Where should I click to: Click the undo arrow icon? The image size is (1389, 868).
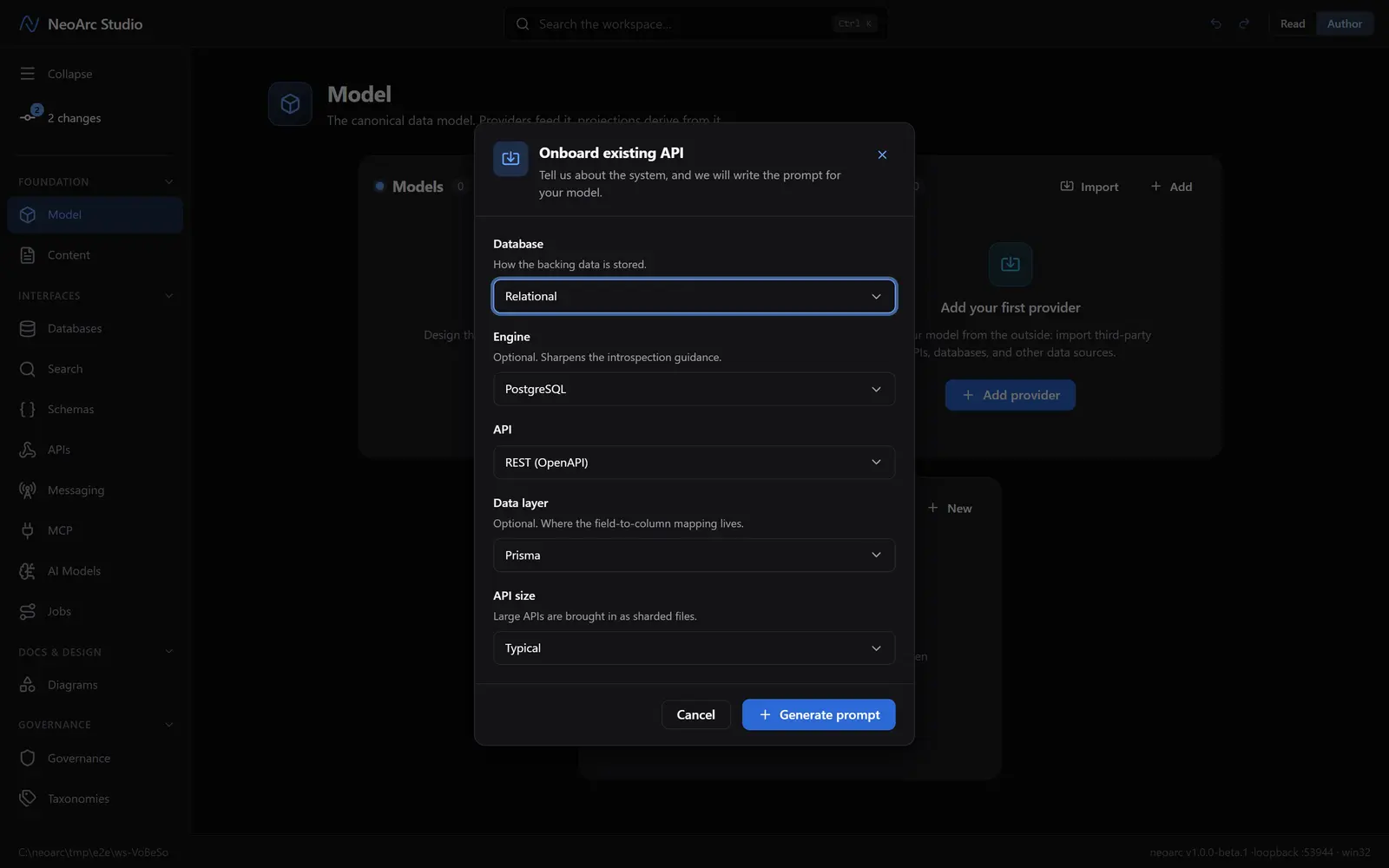[1216, 24]
